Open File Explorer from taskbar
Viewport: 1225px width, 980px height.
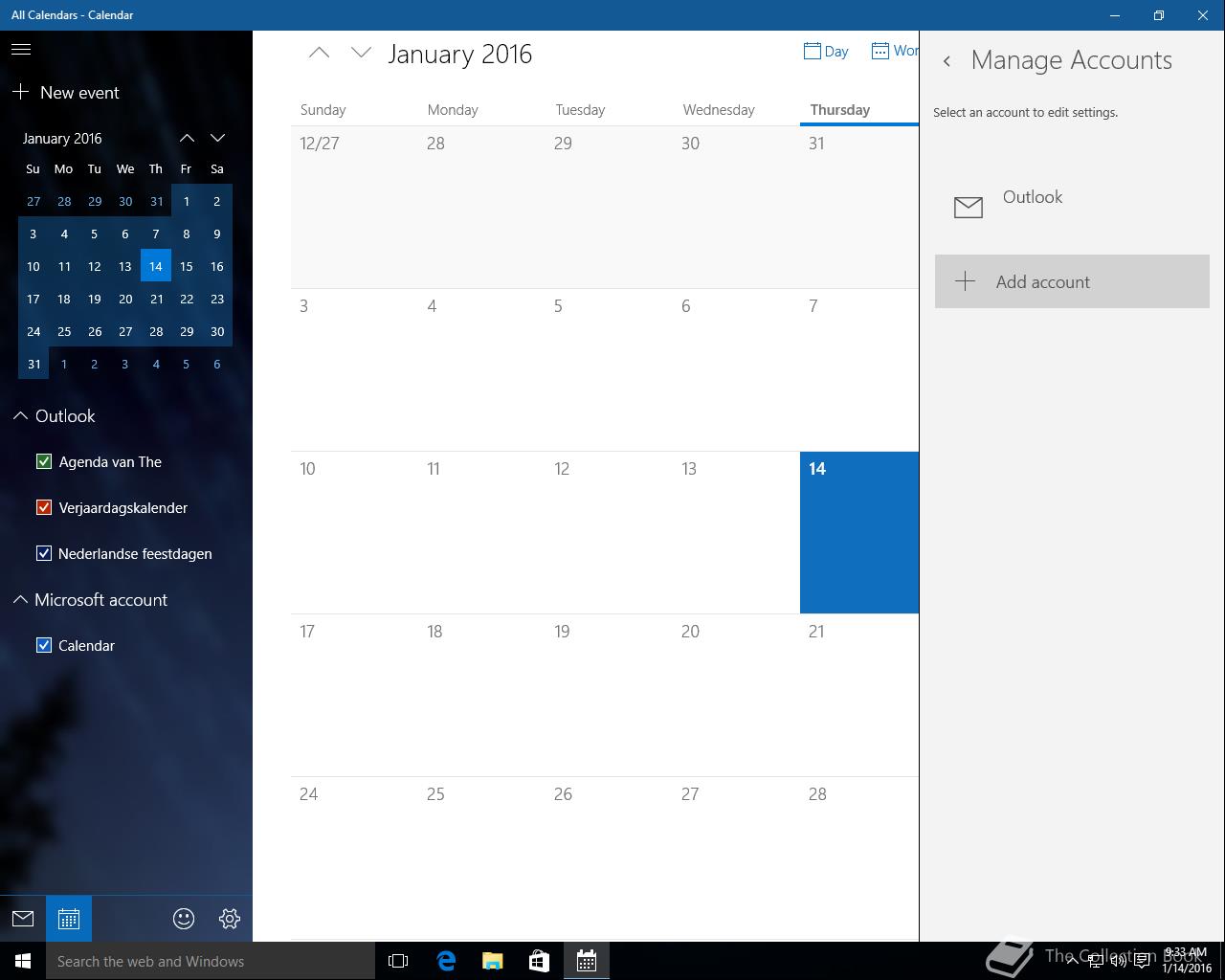(x=492, y=961)
